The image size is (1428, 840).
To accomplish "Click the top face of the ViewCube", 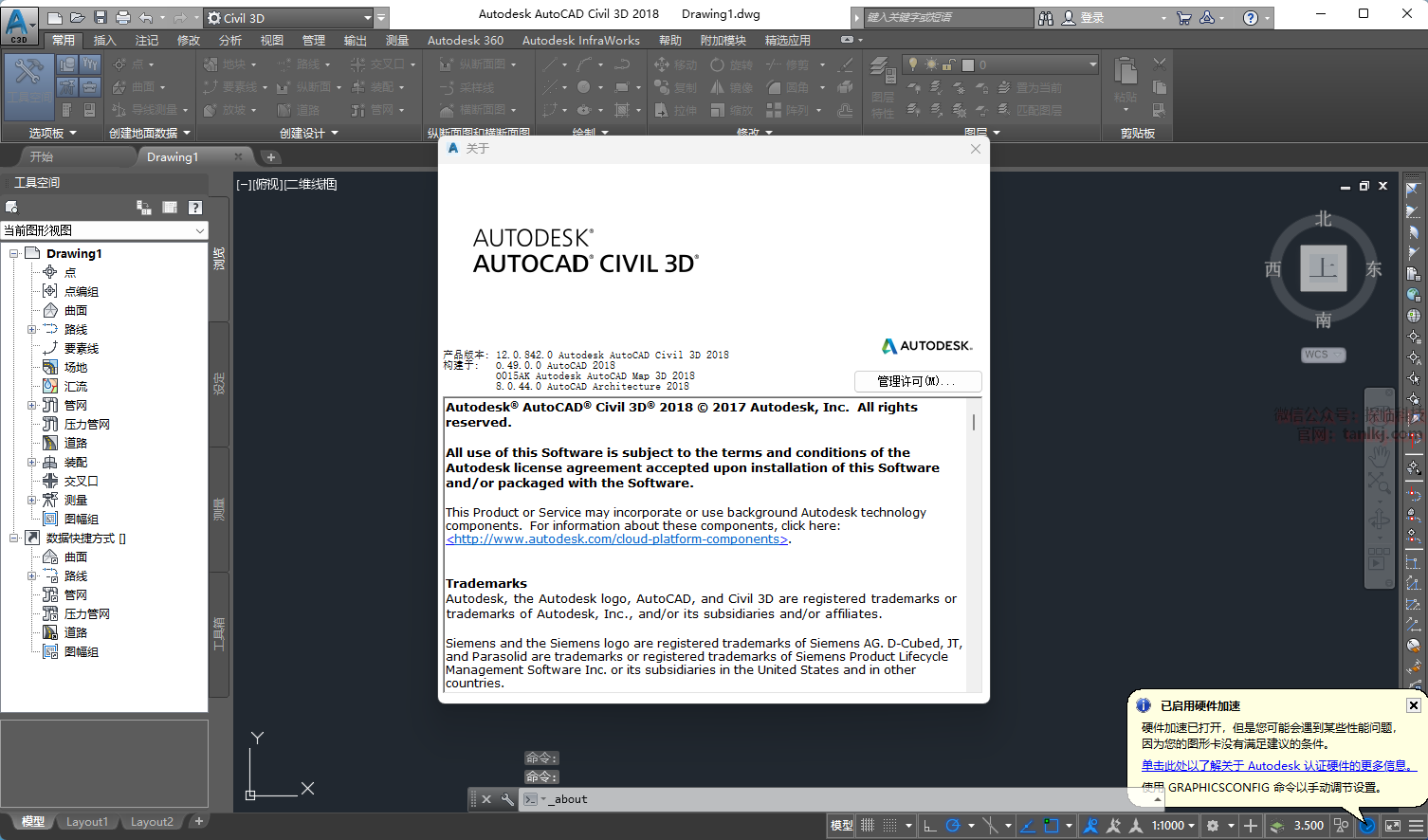I will 1323,268.
